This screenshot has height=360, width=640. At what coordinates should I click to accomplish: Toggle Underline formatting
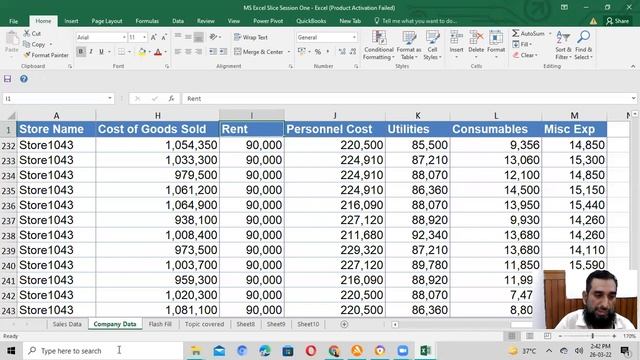pyautogui.click(x=101, y=52)
